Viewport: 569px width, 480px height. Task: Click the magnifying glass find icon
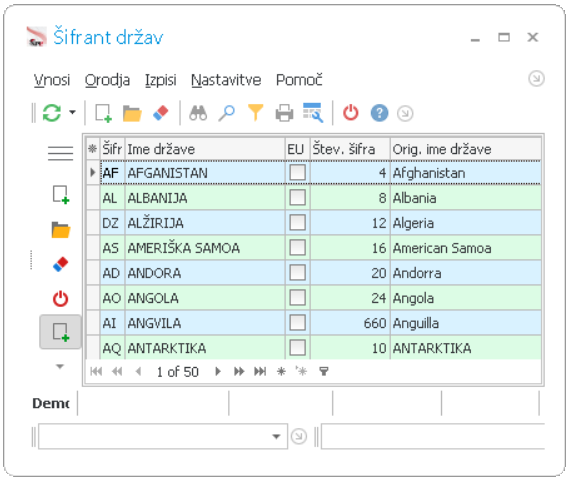coord(227,113)
